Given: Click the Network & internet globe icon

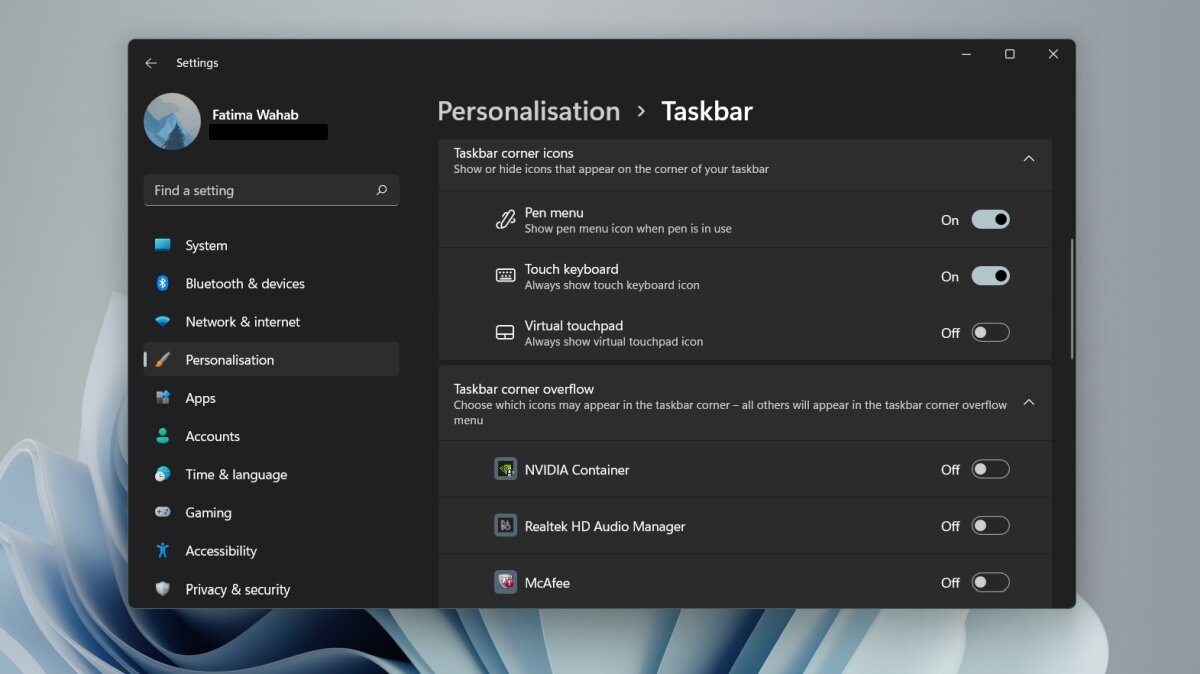Looking at the screenshot, I should [x=165, y=321].
